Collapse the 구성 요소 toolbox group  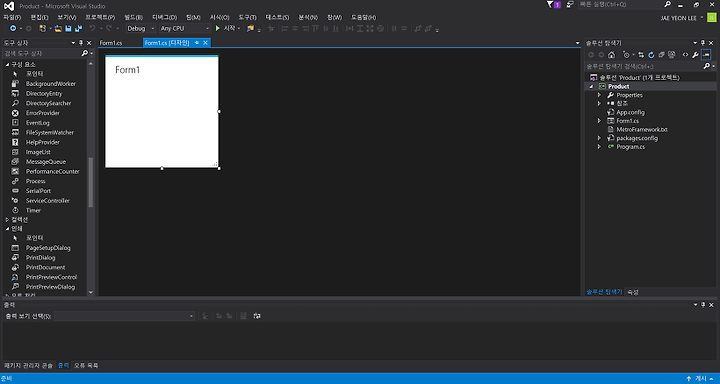7,65
